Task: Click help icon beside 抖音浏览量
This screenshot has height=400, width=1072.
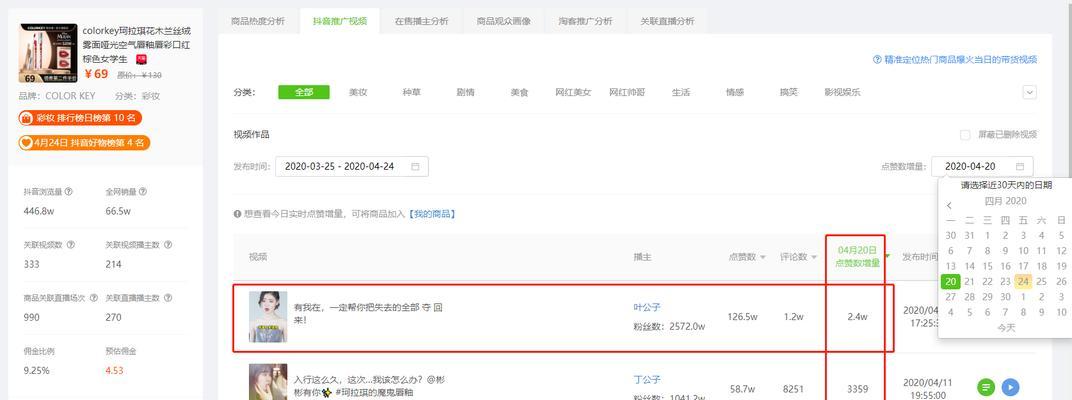Action: [68, 192]
